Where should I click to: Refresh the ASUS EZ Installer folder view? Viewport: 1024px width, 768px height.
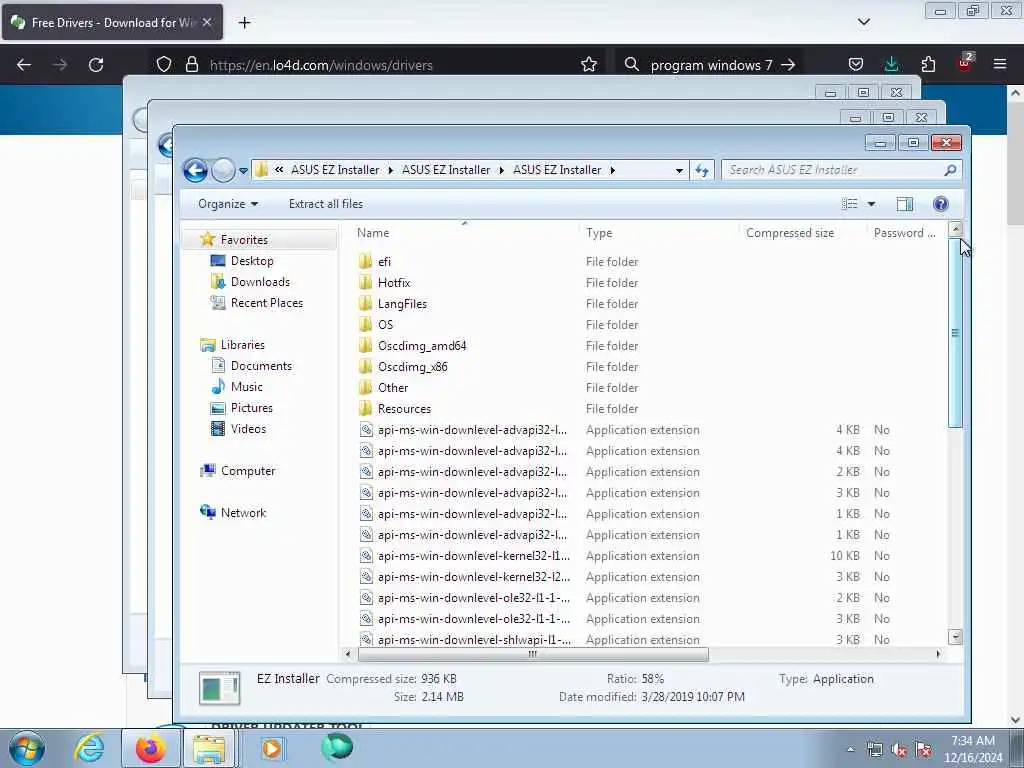pyautogui.click(x=701, y=170)
